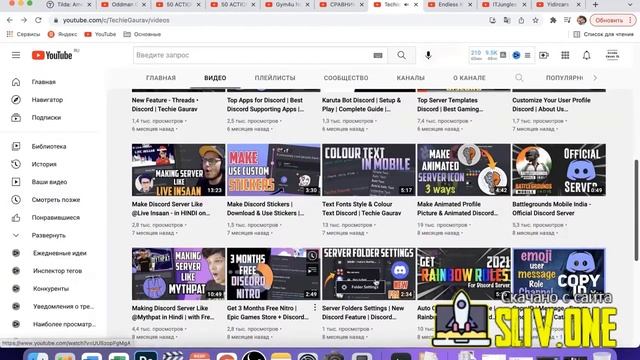Open video title New Feature - Threads

click(165, 104)
